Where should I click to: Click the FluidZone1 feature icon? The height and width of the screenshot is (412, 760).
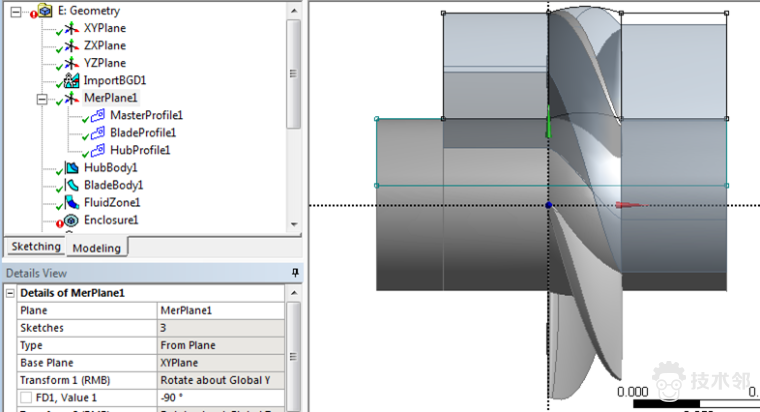tap(72, 203)
